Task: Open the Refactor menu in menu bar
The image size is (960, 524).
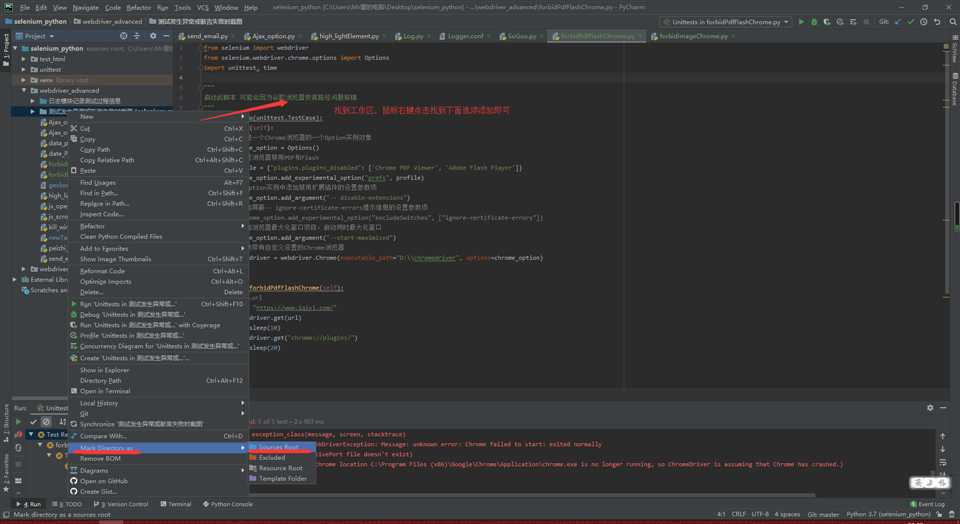Action: click(x=138, y=8)
